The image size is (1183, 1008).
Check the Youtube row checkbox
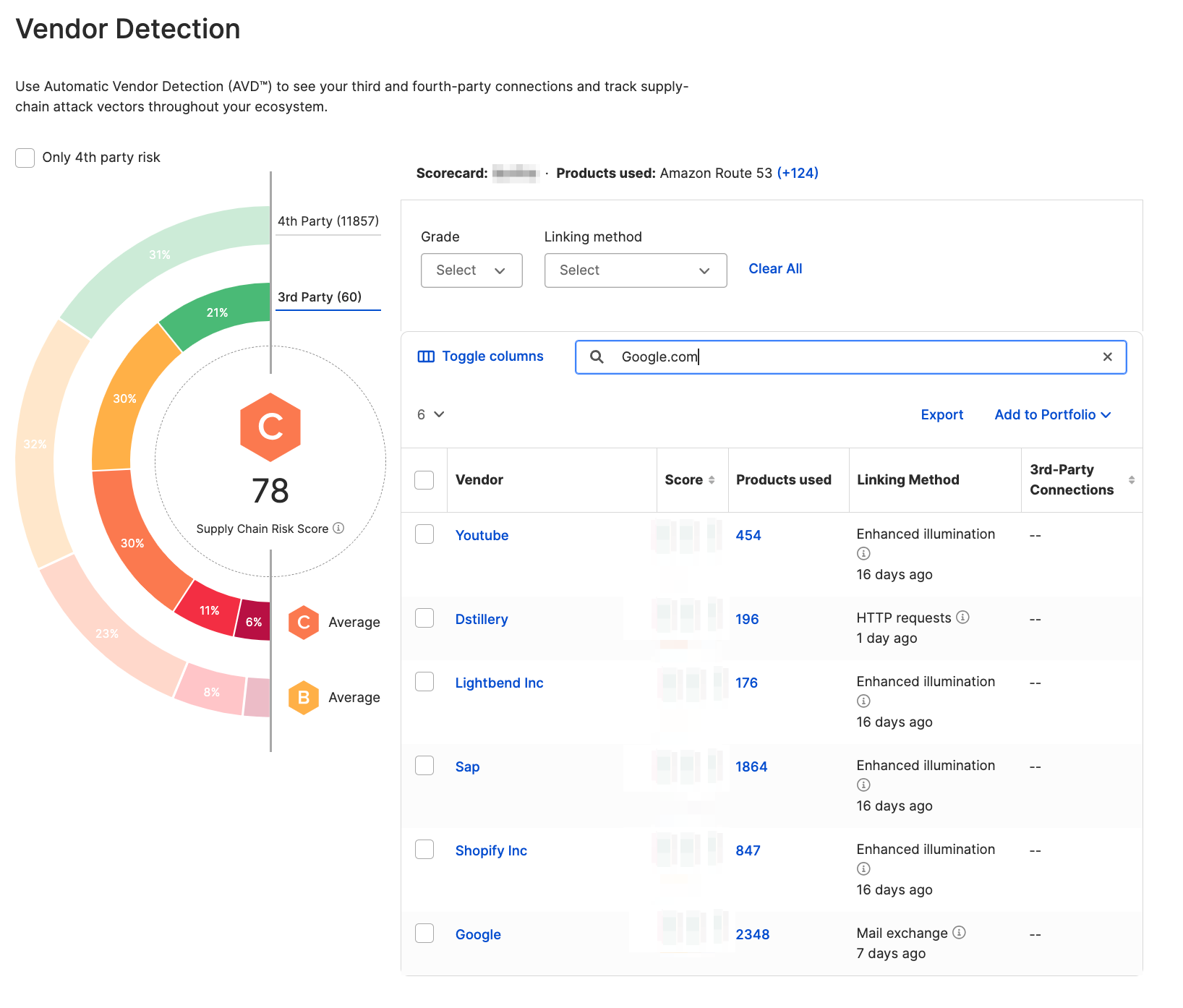[x=424, y=534]
